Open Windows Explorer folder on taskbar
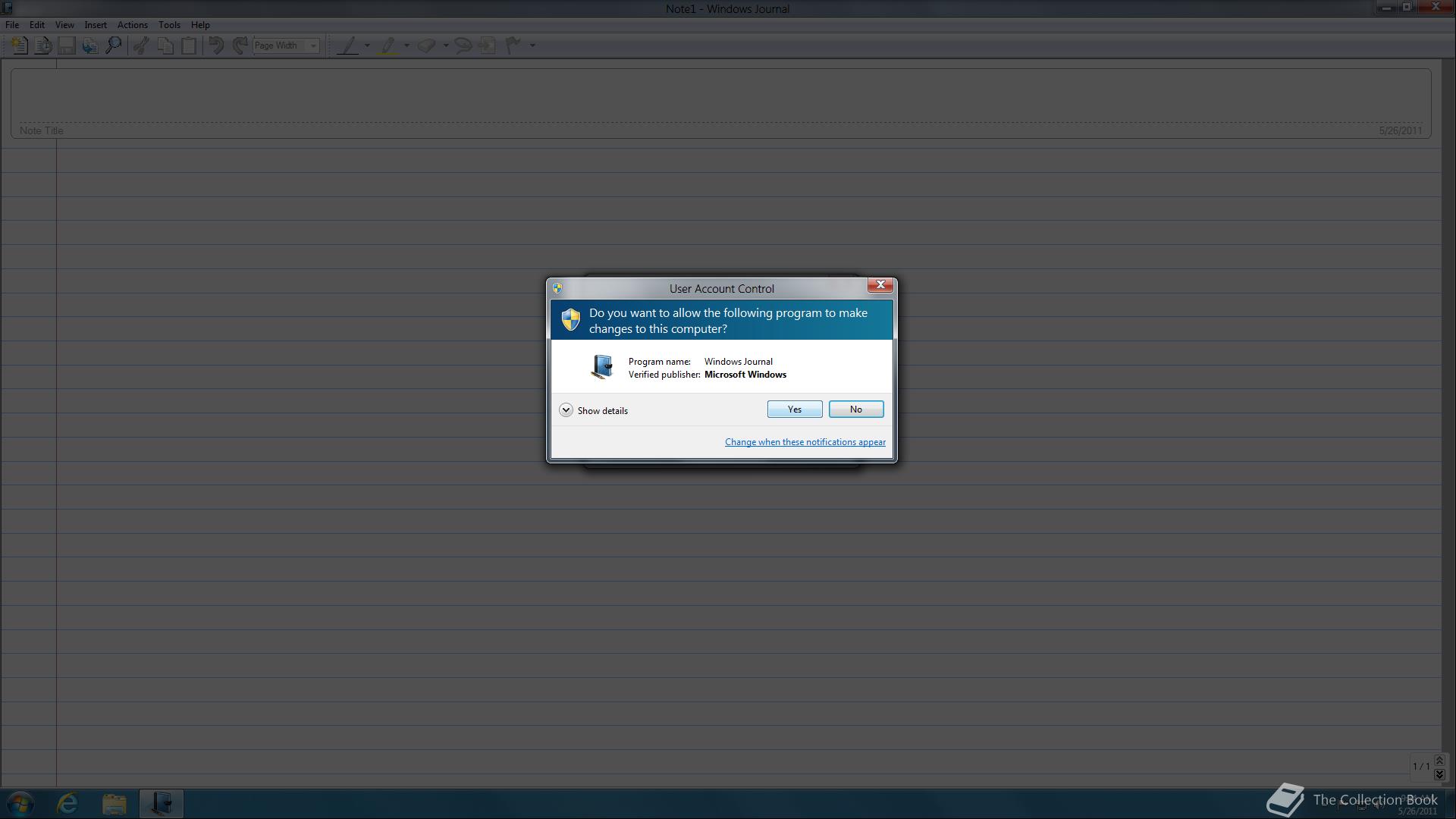 [x=115, y=803]
